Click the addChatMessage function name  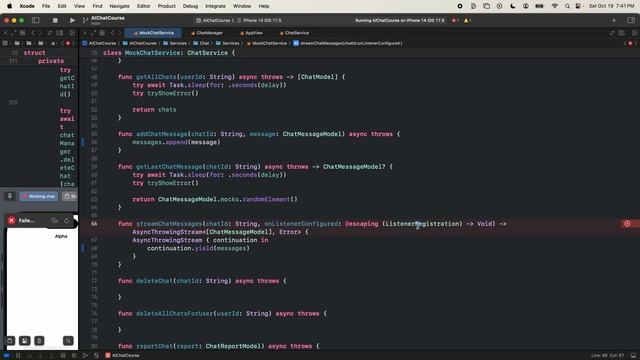click(162, 134)
